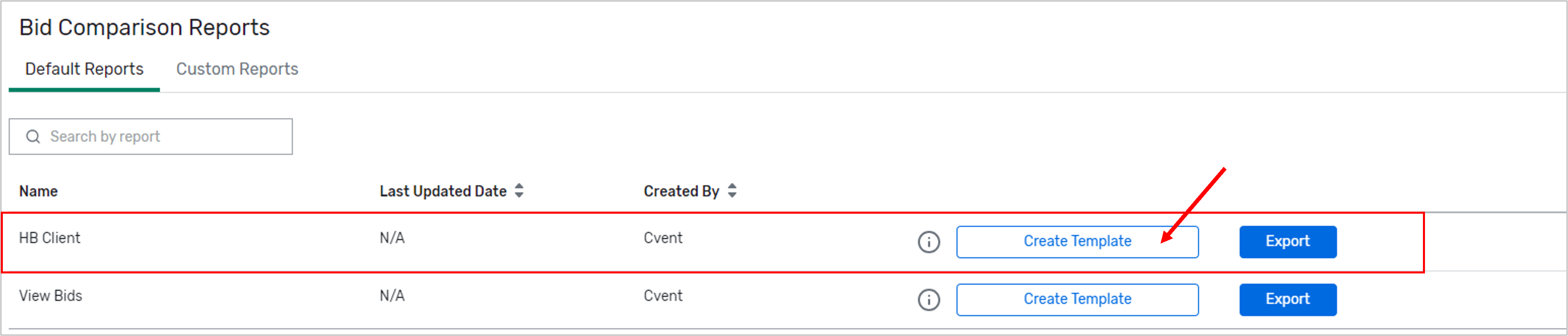Select the HB Client report row
Viewport: 1568px width, 336px height.
(49, 237)
